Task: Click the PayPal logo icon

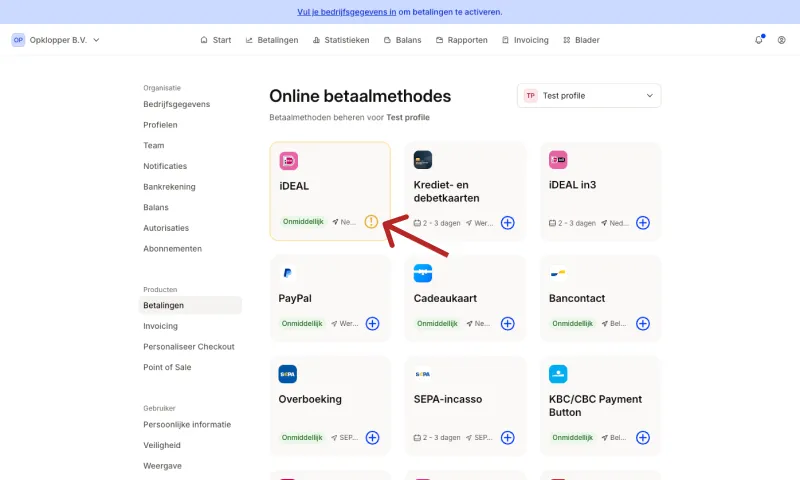Action: coord(288,273)
